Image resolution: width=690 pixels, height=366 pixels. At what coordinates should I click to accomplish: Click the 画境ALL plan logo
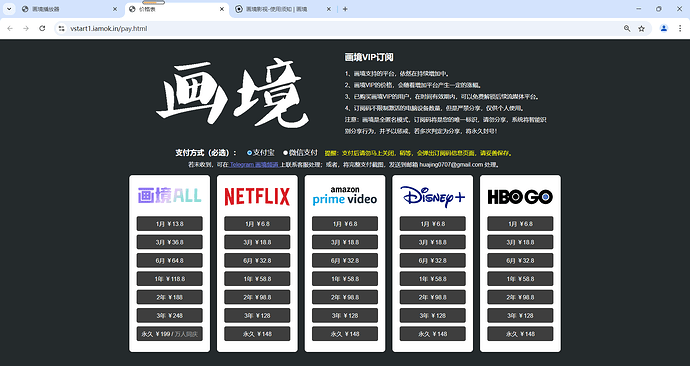[169, 196]
